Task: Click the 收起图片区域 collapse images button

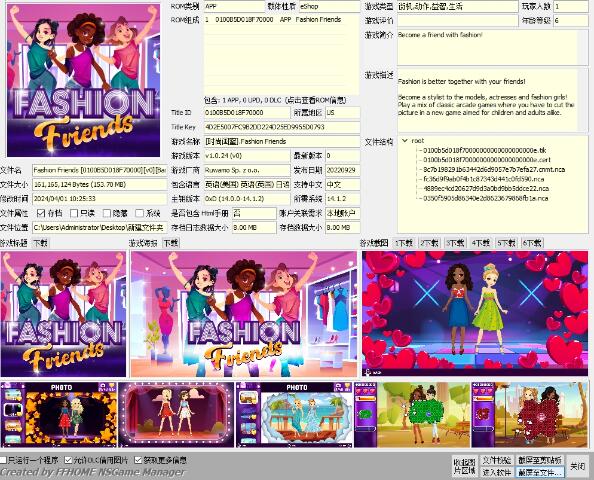Action: point(465,466)
